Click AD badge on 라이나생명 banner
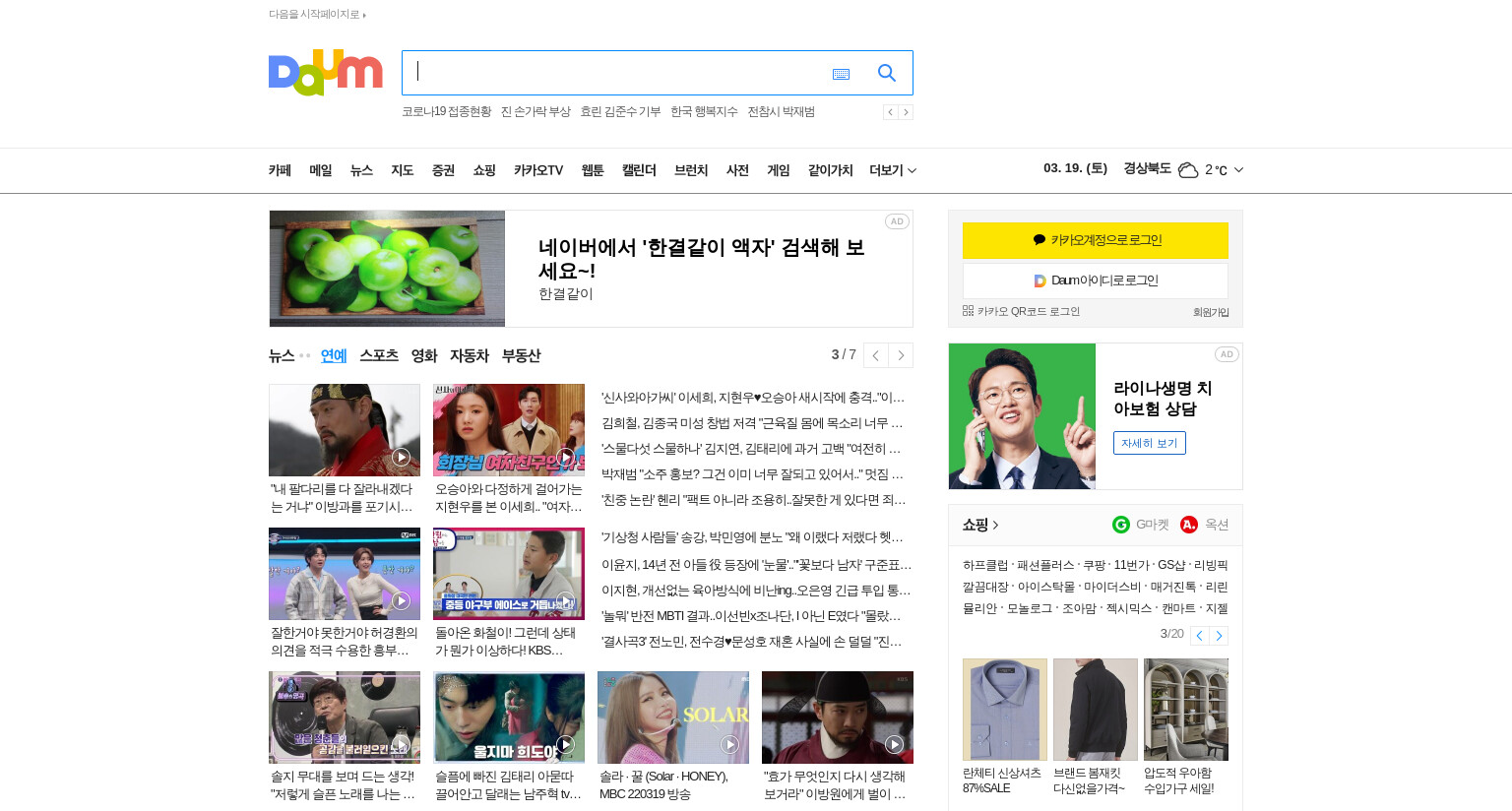Screen dimensions: 1512x811 coord(1227,354)
